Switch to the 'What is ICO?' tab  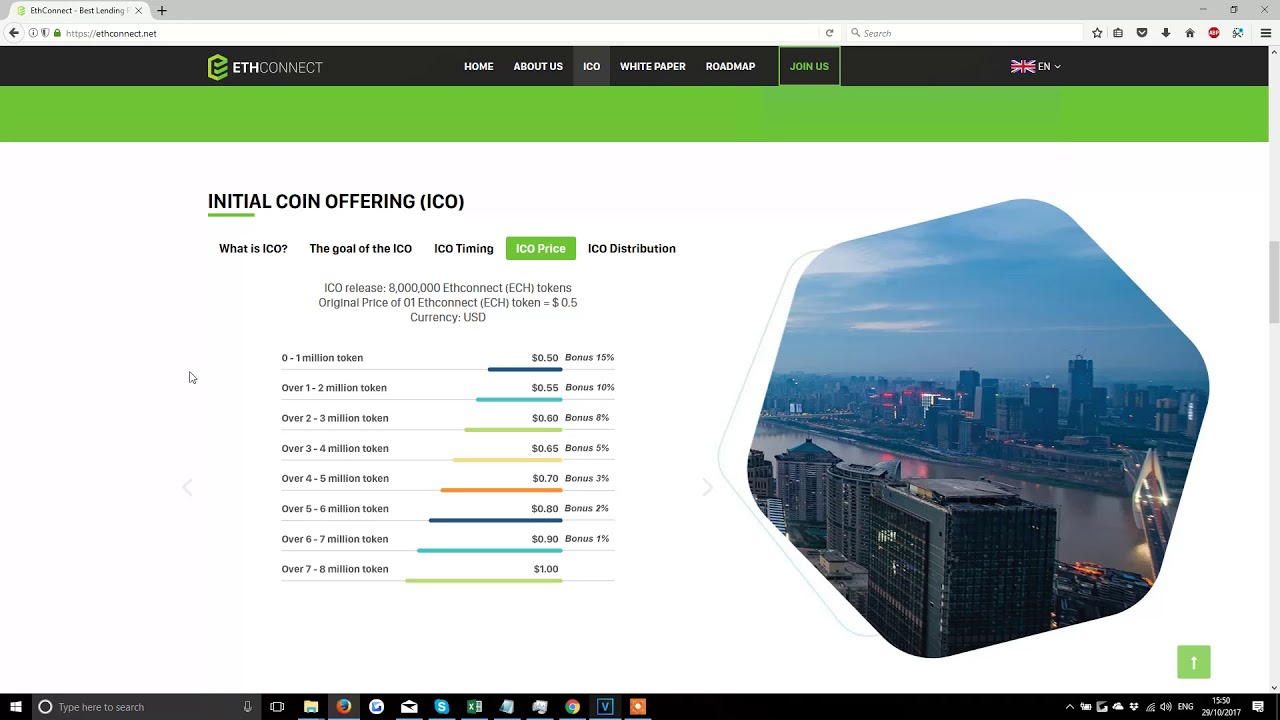(253, 249)
